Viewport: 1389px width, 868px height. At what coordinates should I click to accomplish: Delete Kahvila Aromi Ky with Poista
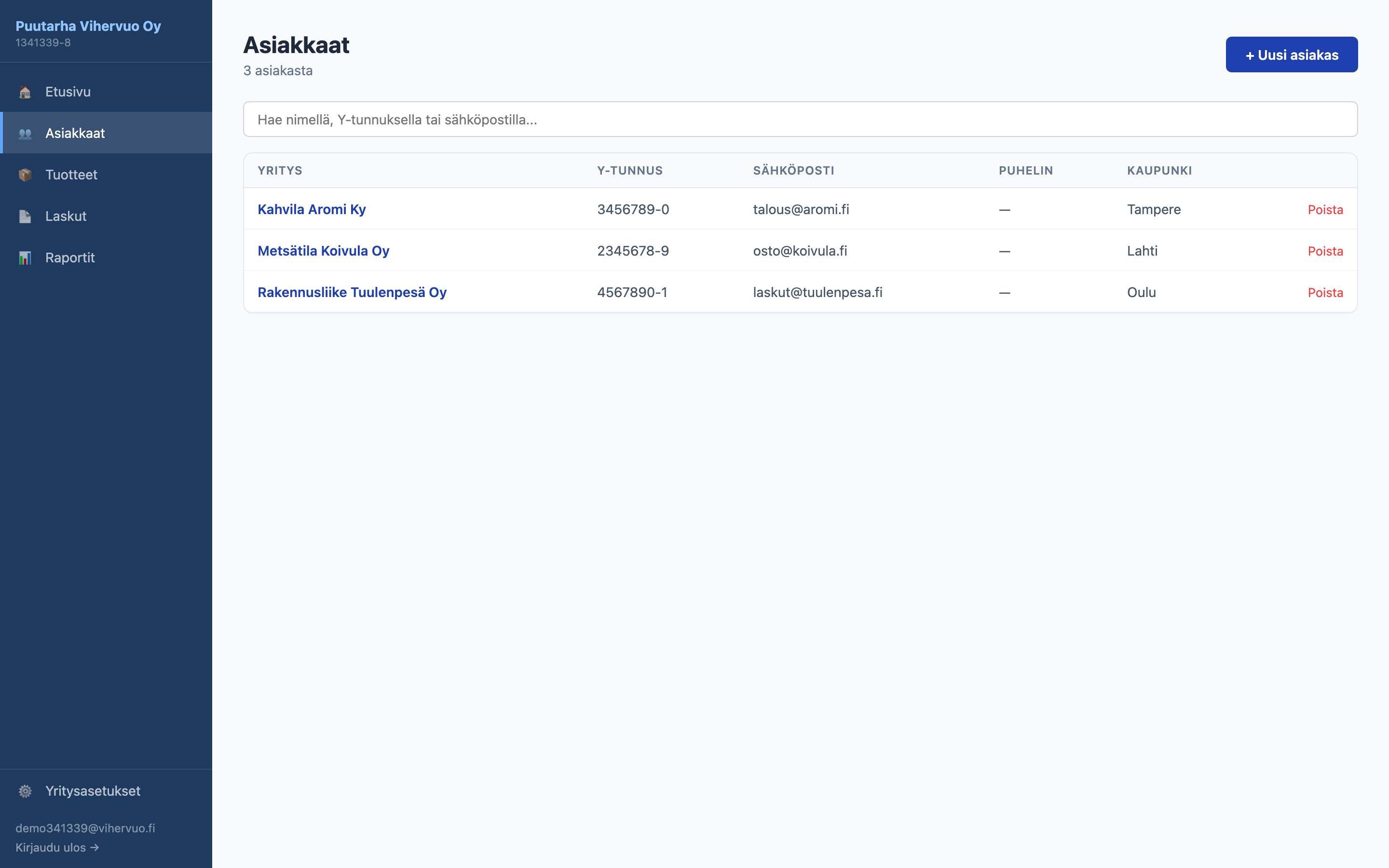tap(1325, 210)
